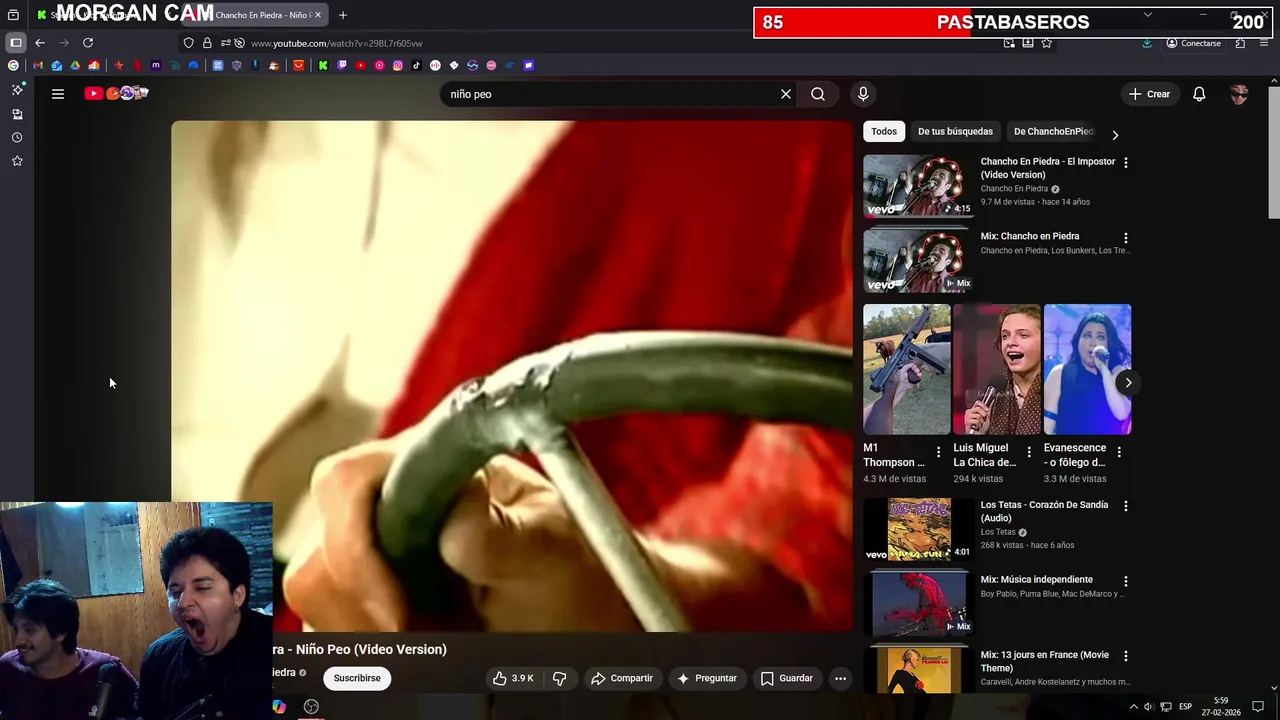The width and height of the screenshot is (1280, 720).
Task: Open options for Luis Miguel short
Action: pyautogui.click(x=1028, y=452)
